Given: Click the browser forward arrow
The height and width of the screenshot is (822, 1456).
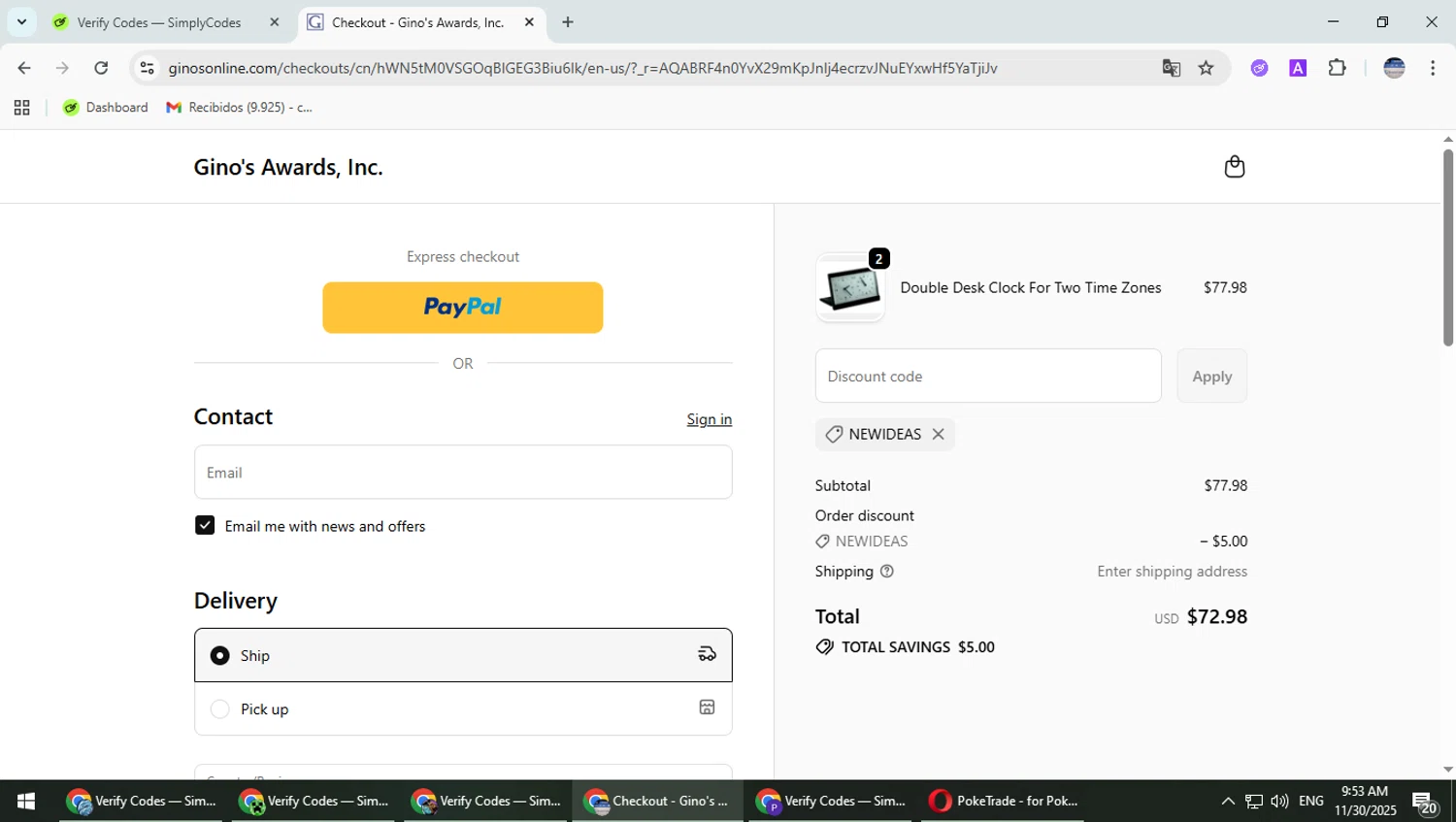Looking at the screenshot, I should pos(62,68).
